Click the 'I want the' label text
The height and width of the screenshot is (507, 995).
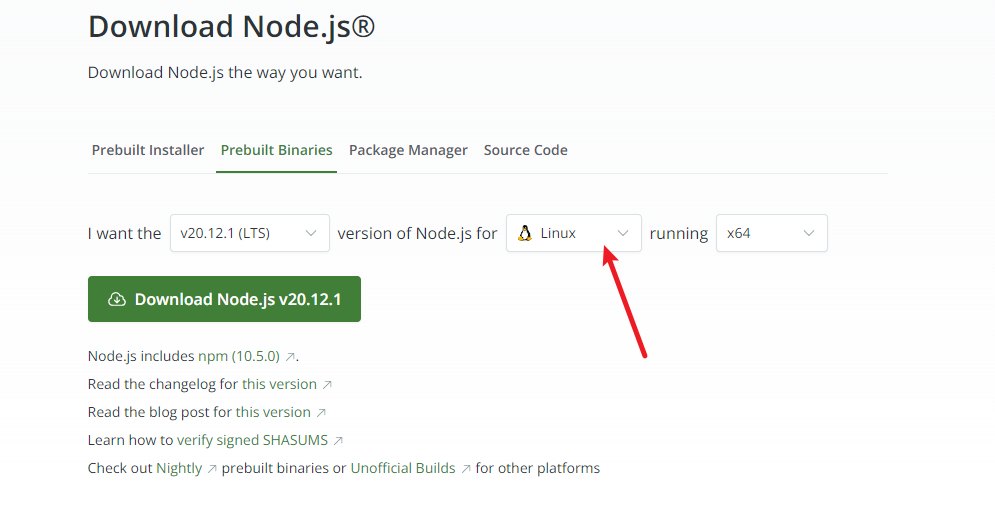pos(124,234)
